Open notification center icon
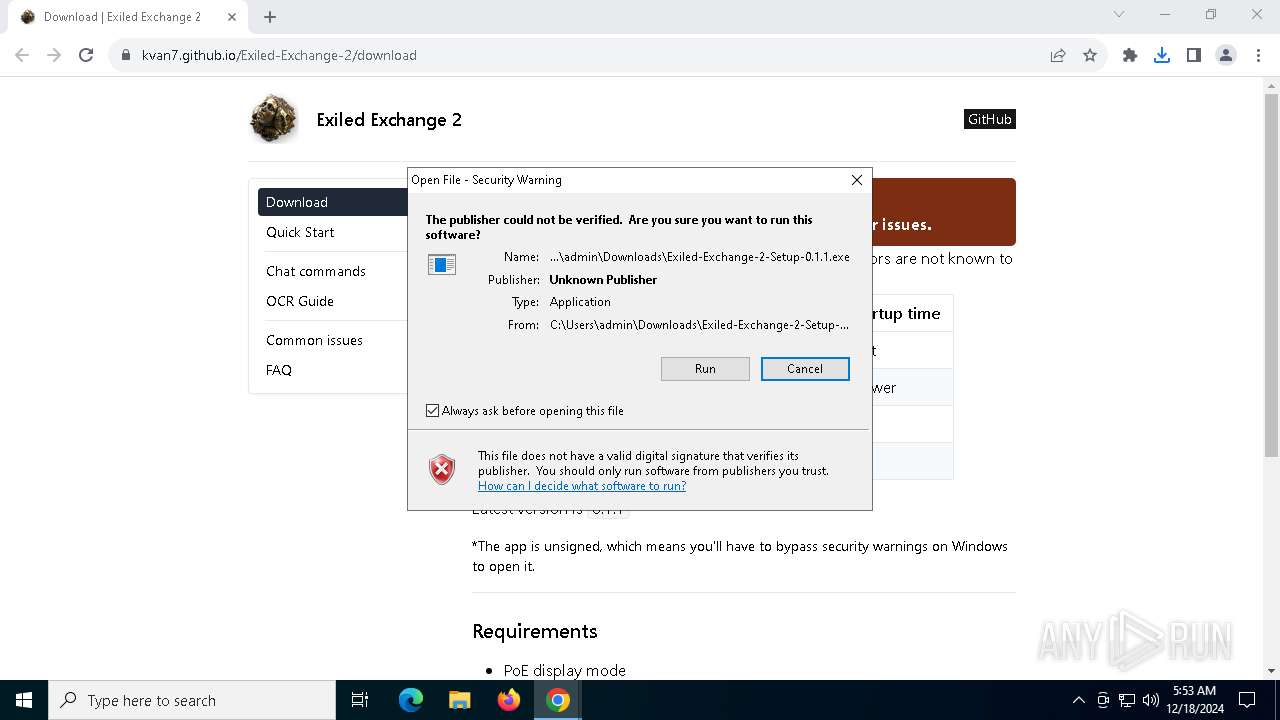1280x720 pixels. [x=1247, y=700]
